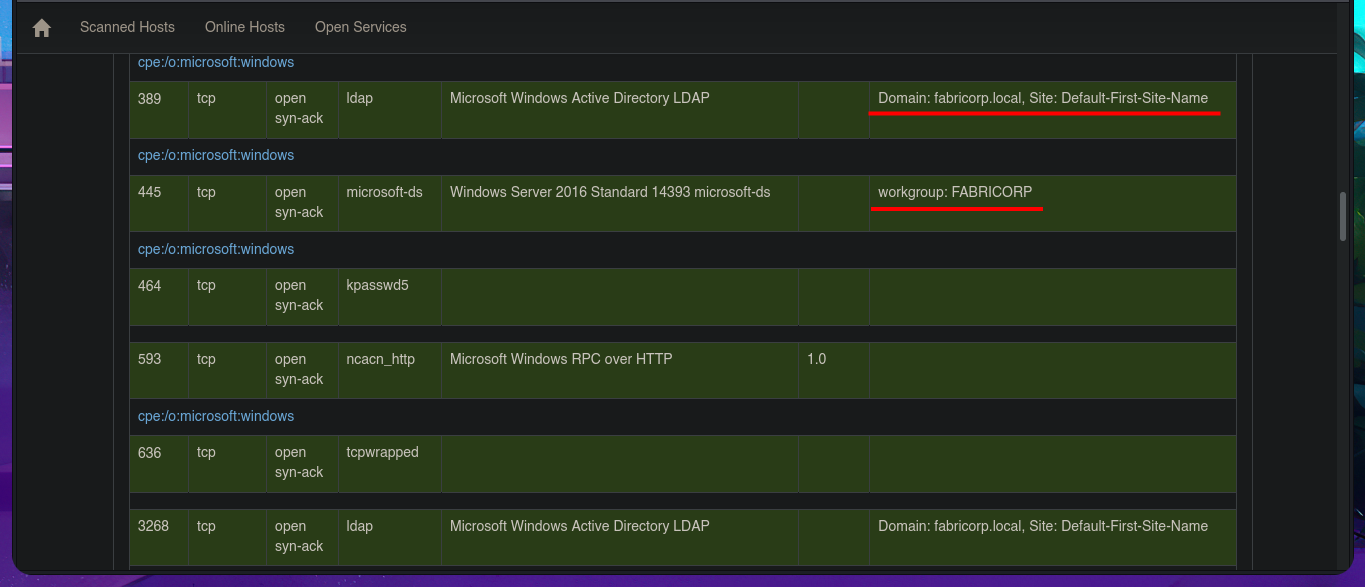Open the cpe link above port 636 row
The width and height of the screenshot is (1365, 587).
pos(216,416)
